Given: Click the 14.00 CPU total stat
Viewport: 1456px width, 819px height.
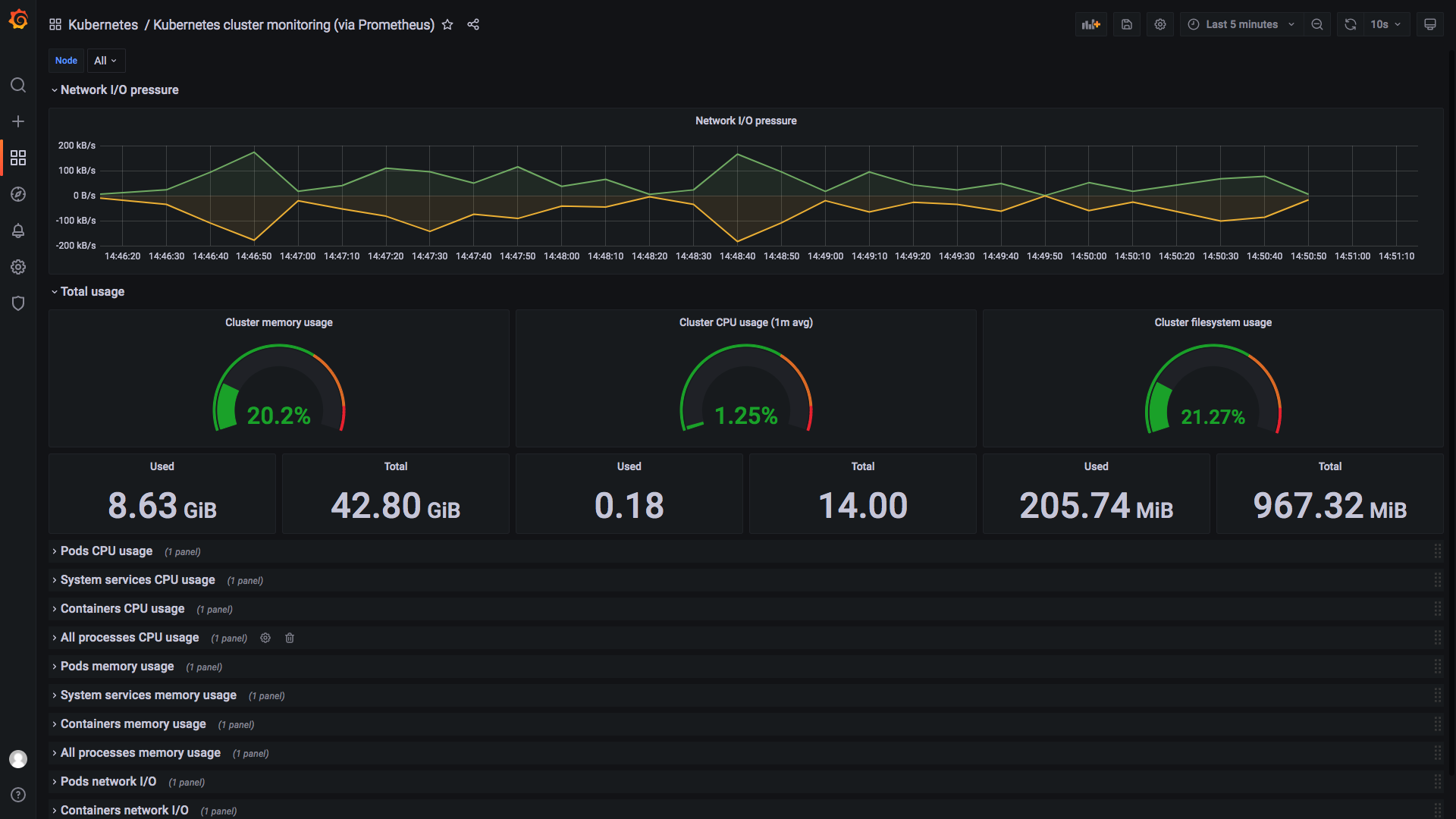Looking at the screenshot, I should point(862,506).
